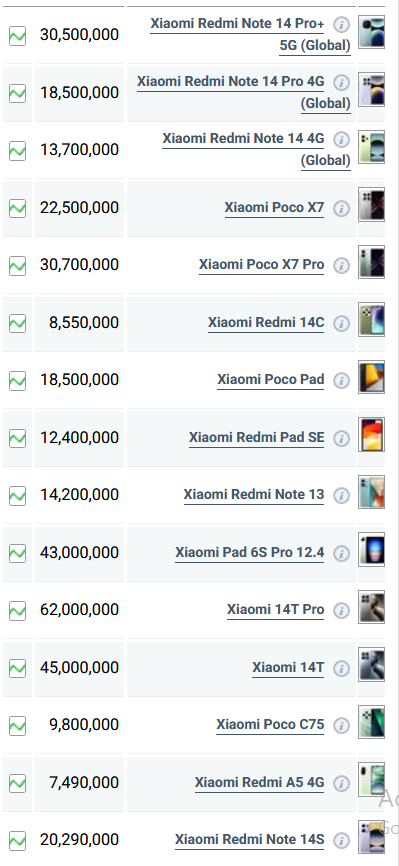Click info icon next to Xiaomi Poco X7 Pro

click(x=342, y=266)
